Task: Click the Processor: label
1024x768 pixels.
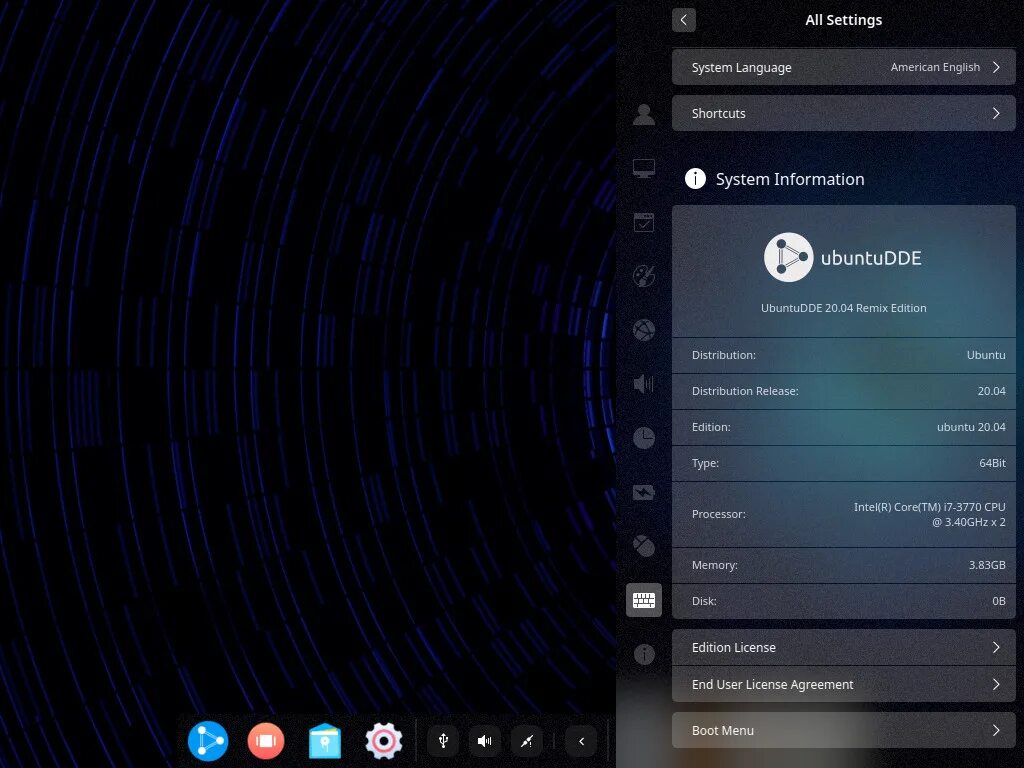Action: pyautogui.click(x=718, y=514)
